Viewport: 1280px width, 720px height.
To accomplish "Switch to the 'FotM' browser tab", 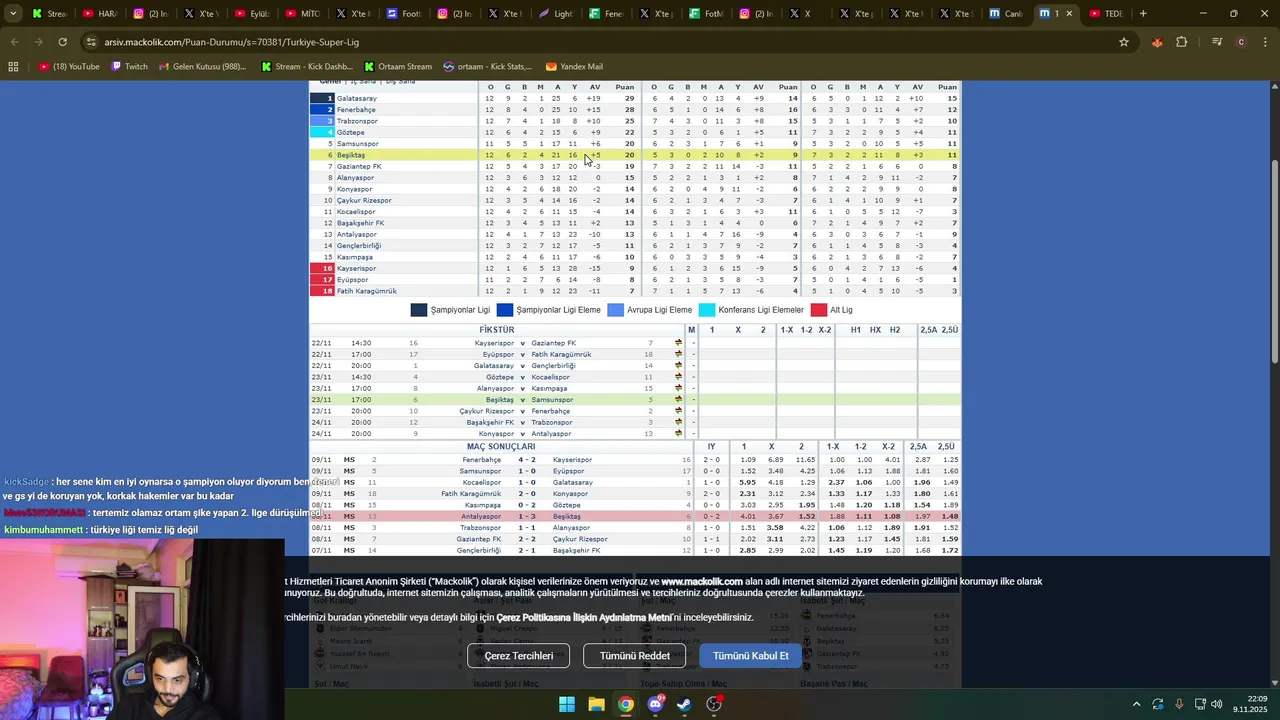I will (x=707, y=14).
